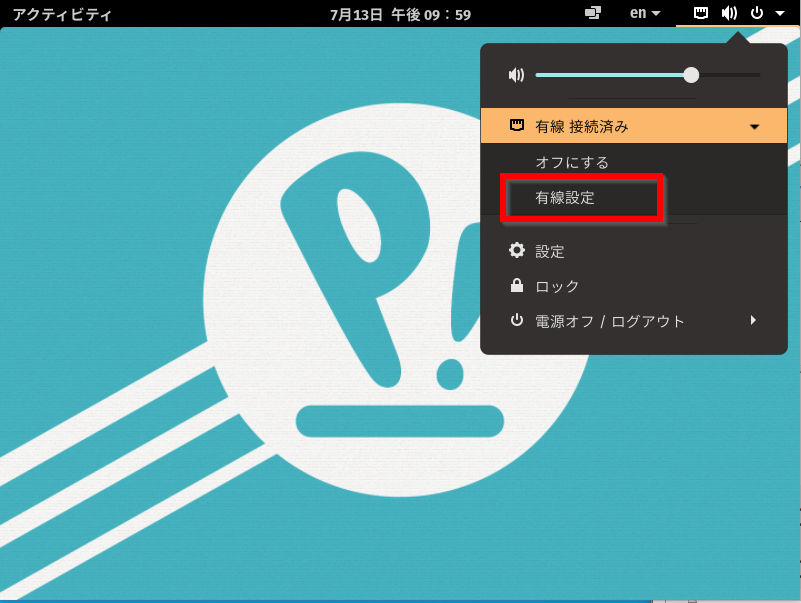The height and width of the screenshot is (603, 801).
Task: Click the dropdown triangle on 有線 接続済み row
Action: coord(754,127)
